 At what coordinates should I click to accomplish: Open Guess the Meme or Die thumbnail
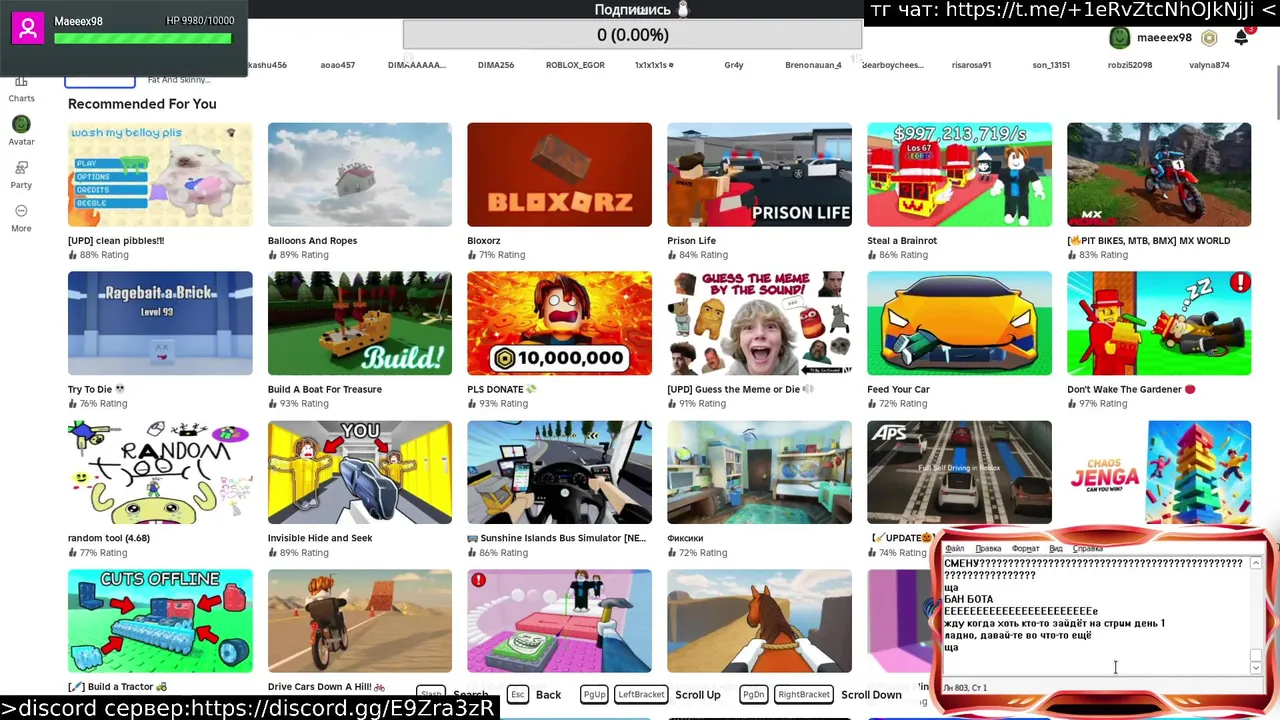pos(759,323)
